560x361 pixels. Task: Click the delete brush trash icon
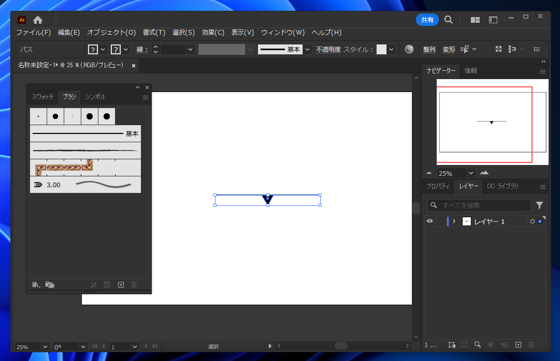pyautogui.click(x=134, y=285)
